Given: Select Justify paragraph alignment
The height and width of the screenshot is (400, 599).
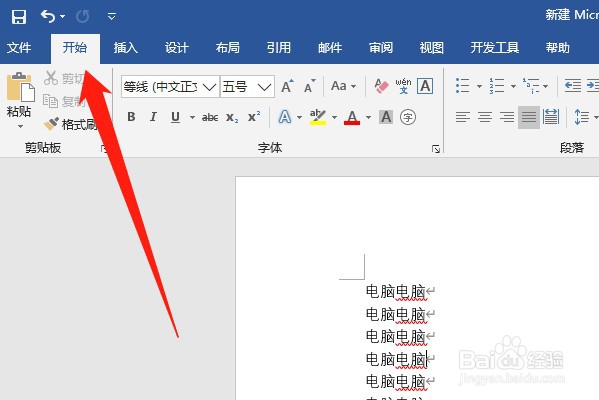Looking at the screenshot, I should pos(529,117).
